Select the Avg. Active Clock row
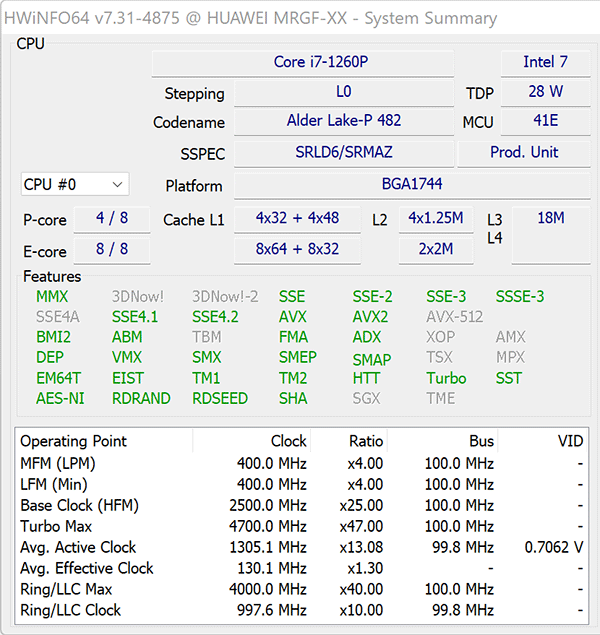This screenshot has width=600, height=635. pos(300,547)
